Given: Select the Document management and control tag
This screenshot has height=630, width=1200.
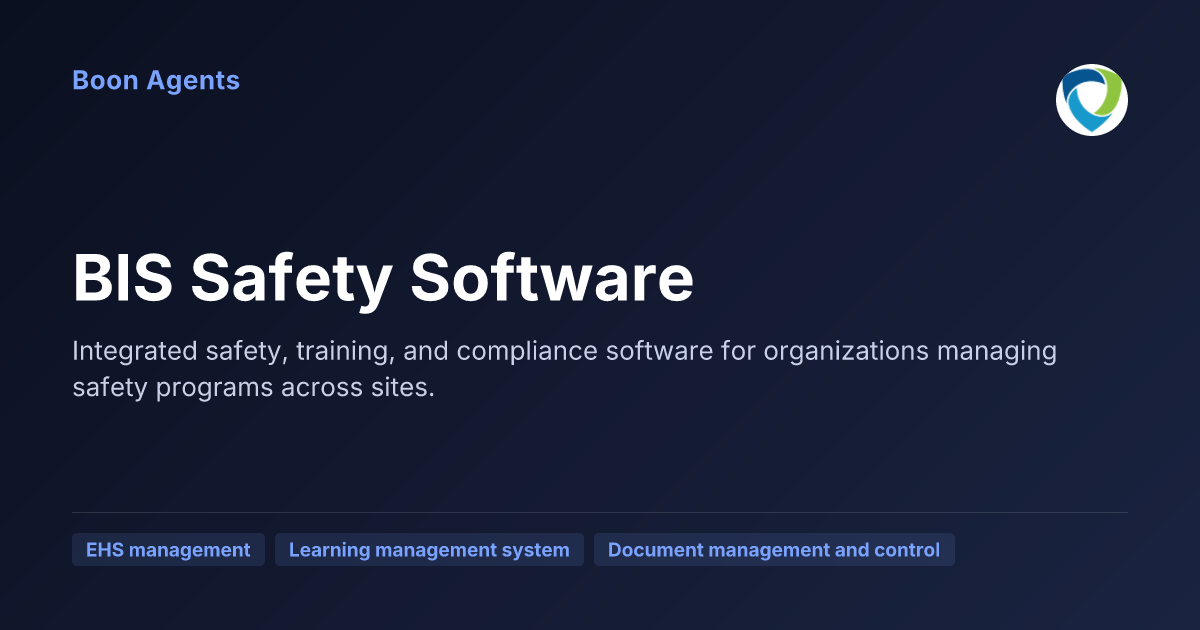Looking at the screenshot, I should (x=774, y=550).
